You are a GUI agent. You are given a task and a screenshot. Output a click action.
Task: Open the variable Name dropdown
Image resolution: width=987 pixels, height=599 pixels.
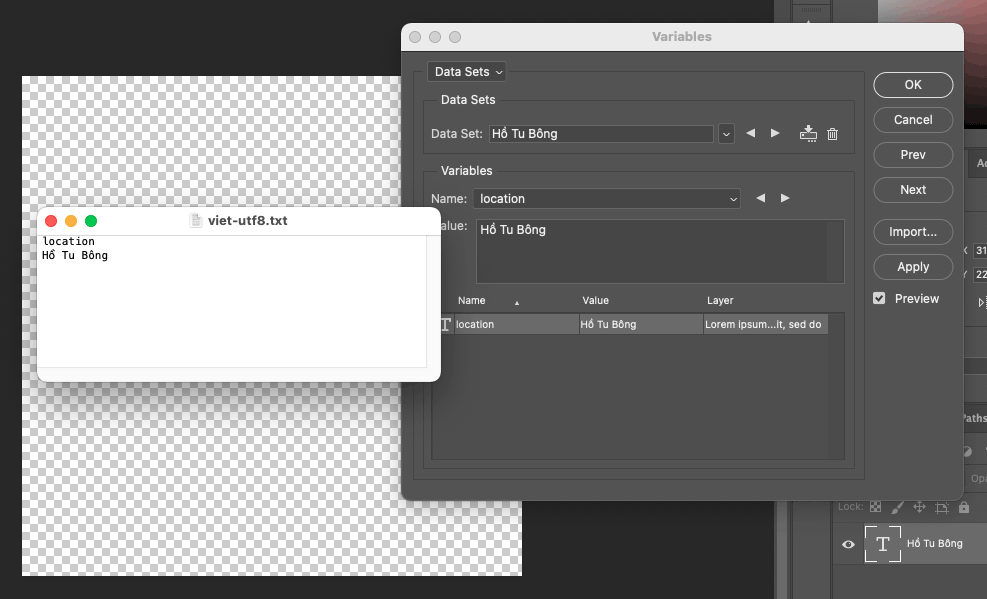[607, 199]
